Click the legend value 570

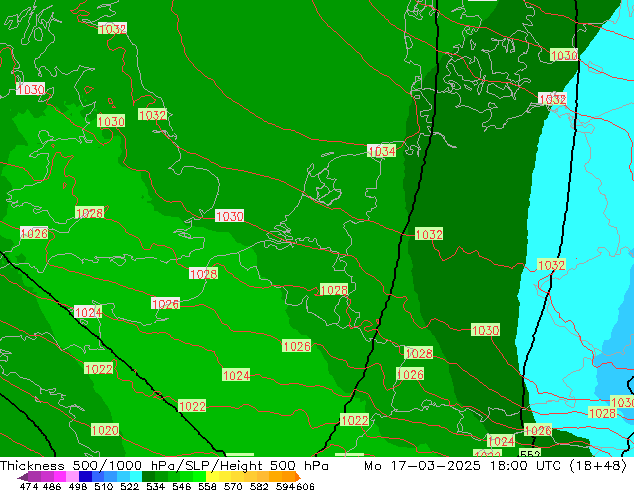click(233, 486)
